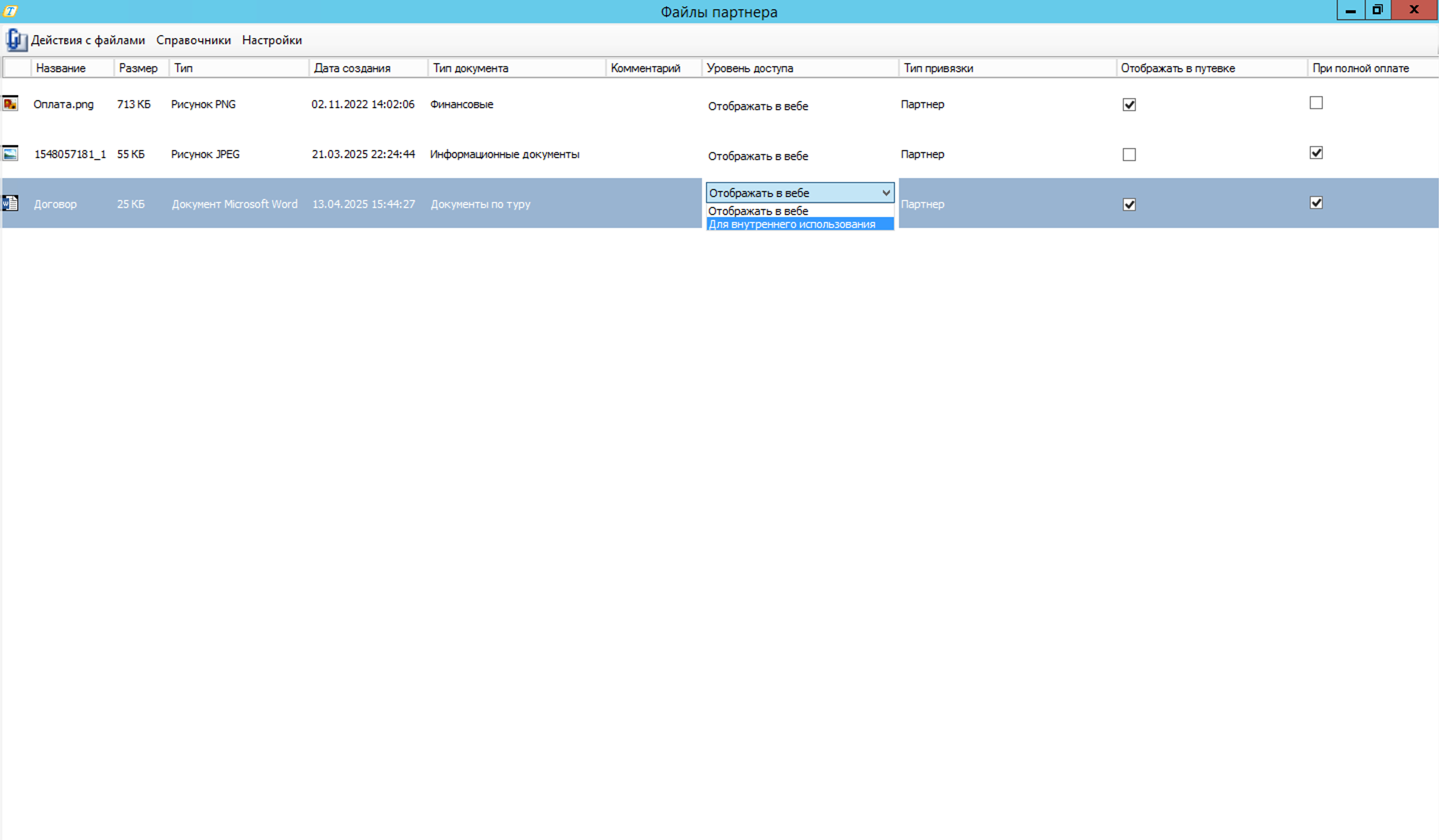The image size is (1439, 840).
Task: Restore down the window
Action: 1377,9
